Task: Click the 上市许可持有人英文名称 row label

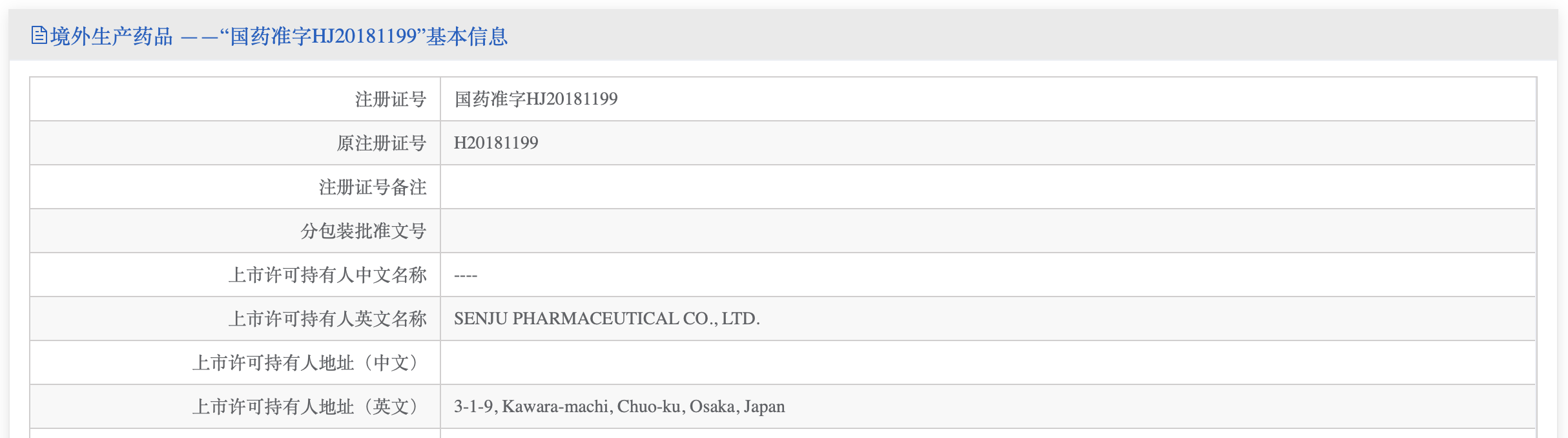Action: click(327, 318)
